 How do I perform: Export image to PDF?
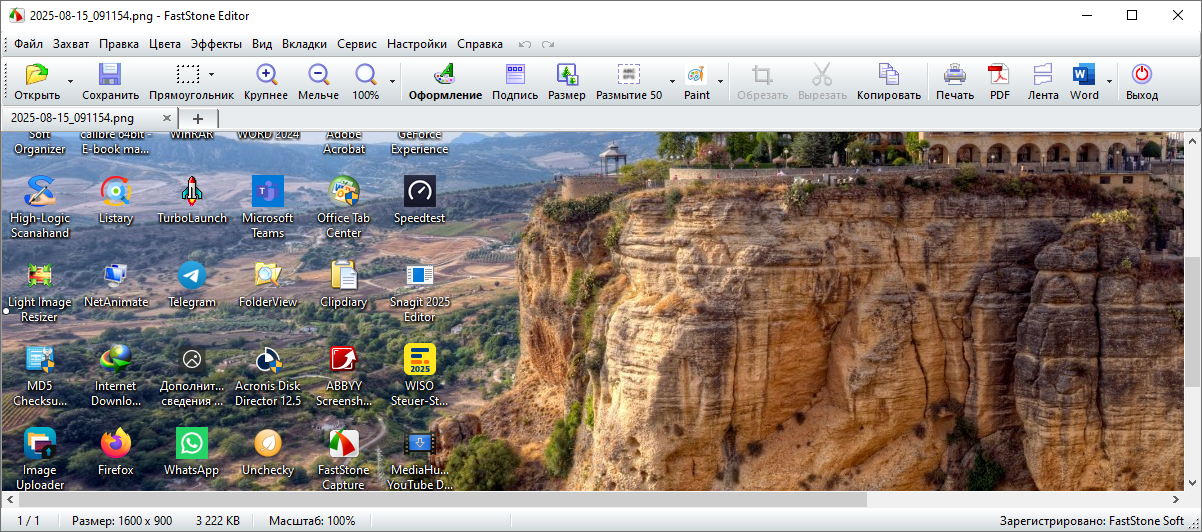coord(1000,82)
